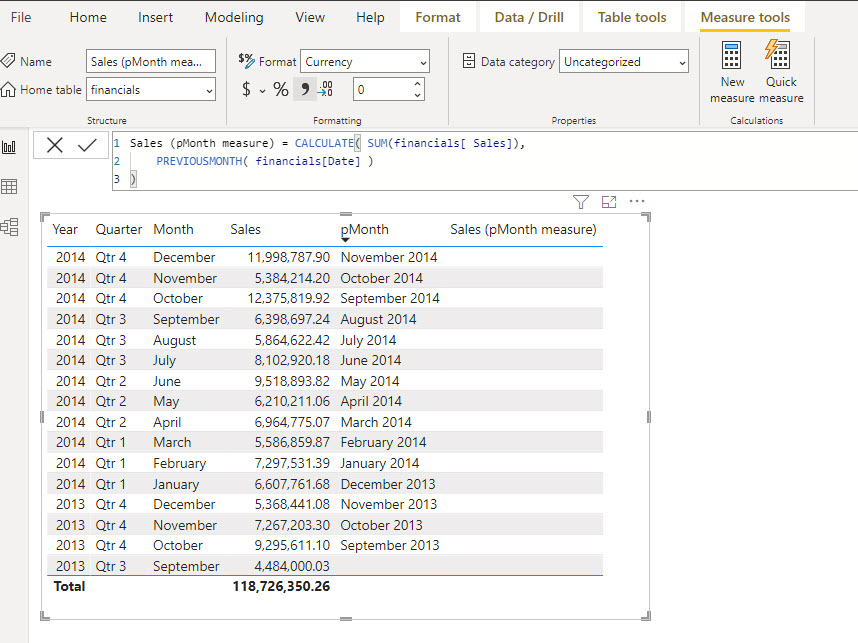Decrease decimal places stepper down
Viewport: 858px width, 643px height.
pyautogui.click(x=418, y=95)
